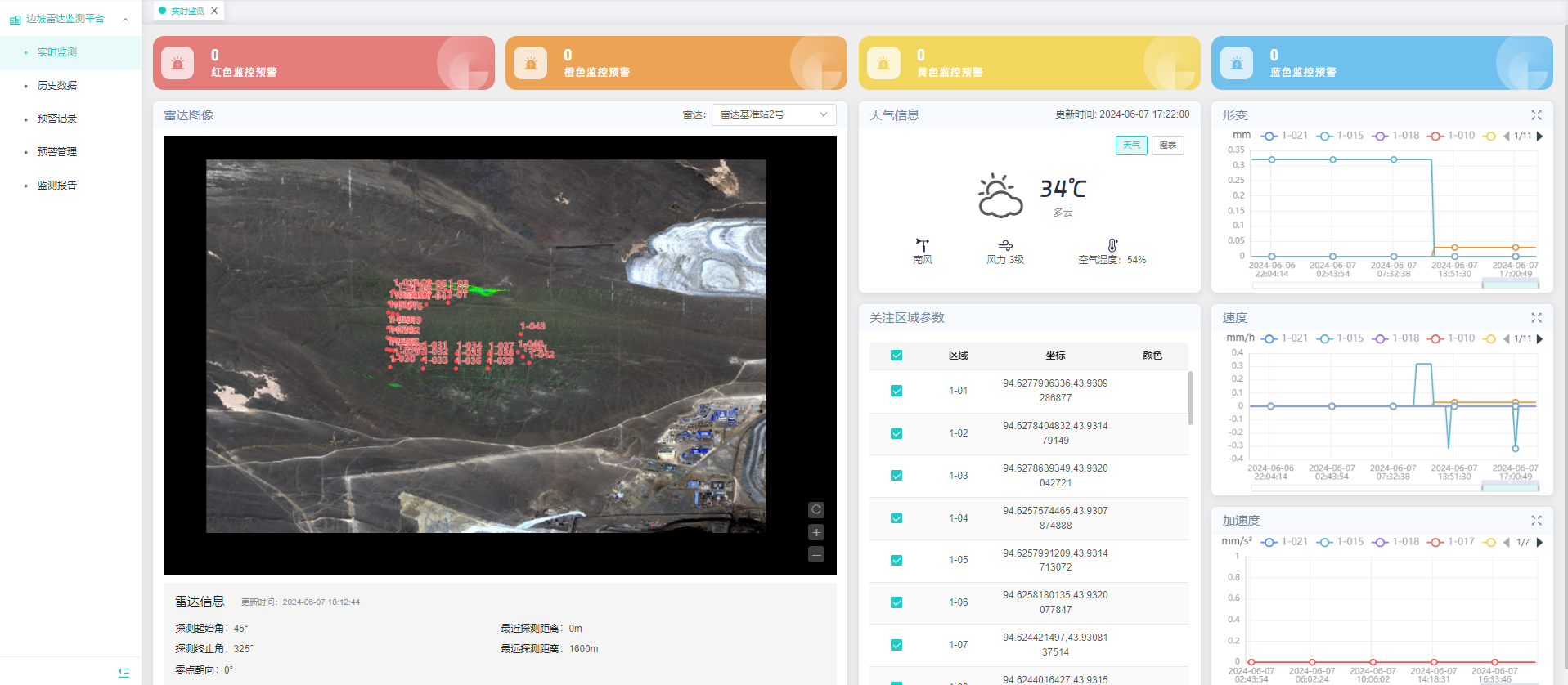The height and width of the screenshot is (685, 1568).
Task: Switch weather panel to 图表 view
Action: [1167, 146]
